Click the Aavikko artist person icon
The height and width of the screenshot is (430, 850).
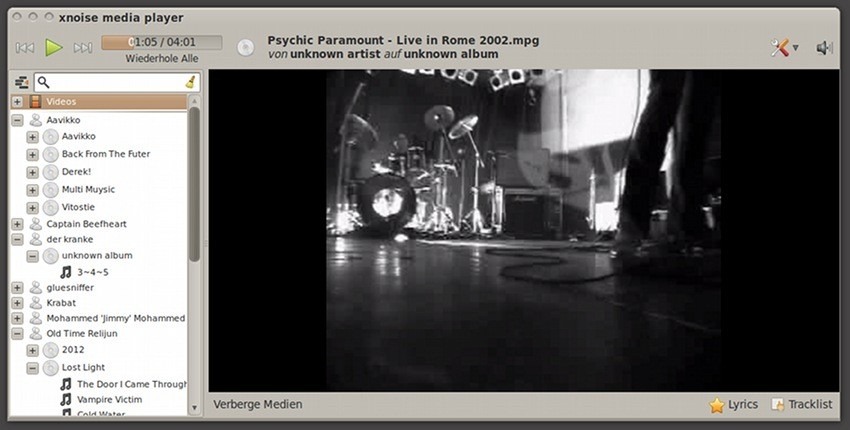pyautogui.click(x=36, y=120)
